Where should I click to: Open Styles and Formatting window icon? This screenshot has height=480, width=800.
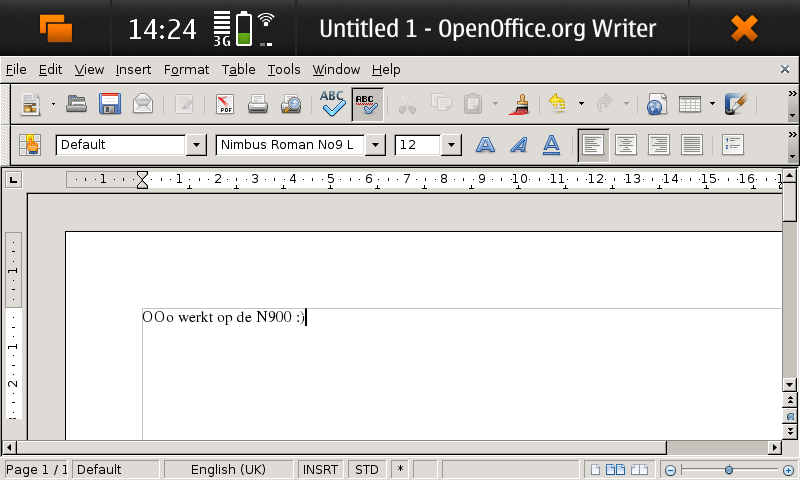point(30,145)
